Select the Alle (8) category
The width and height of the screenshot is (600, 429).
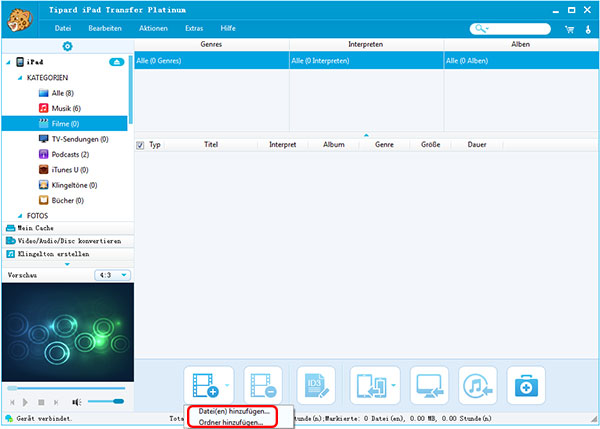click(x=64, y=93)
